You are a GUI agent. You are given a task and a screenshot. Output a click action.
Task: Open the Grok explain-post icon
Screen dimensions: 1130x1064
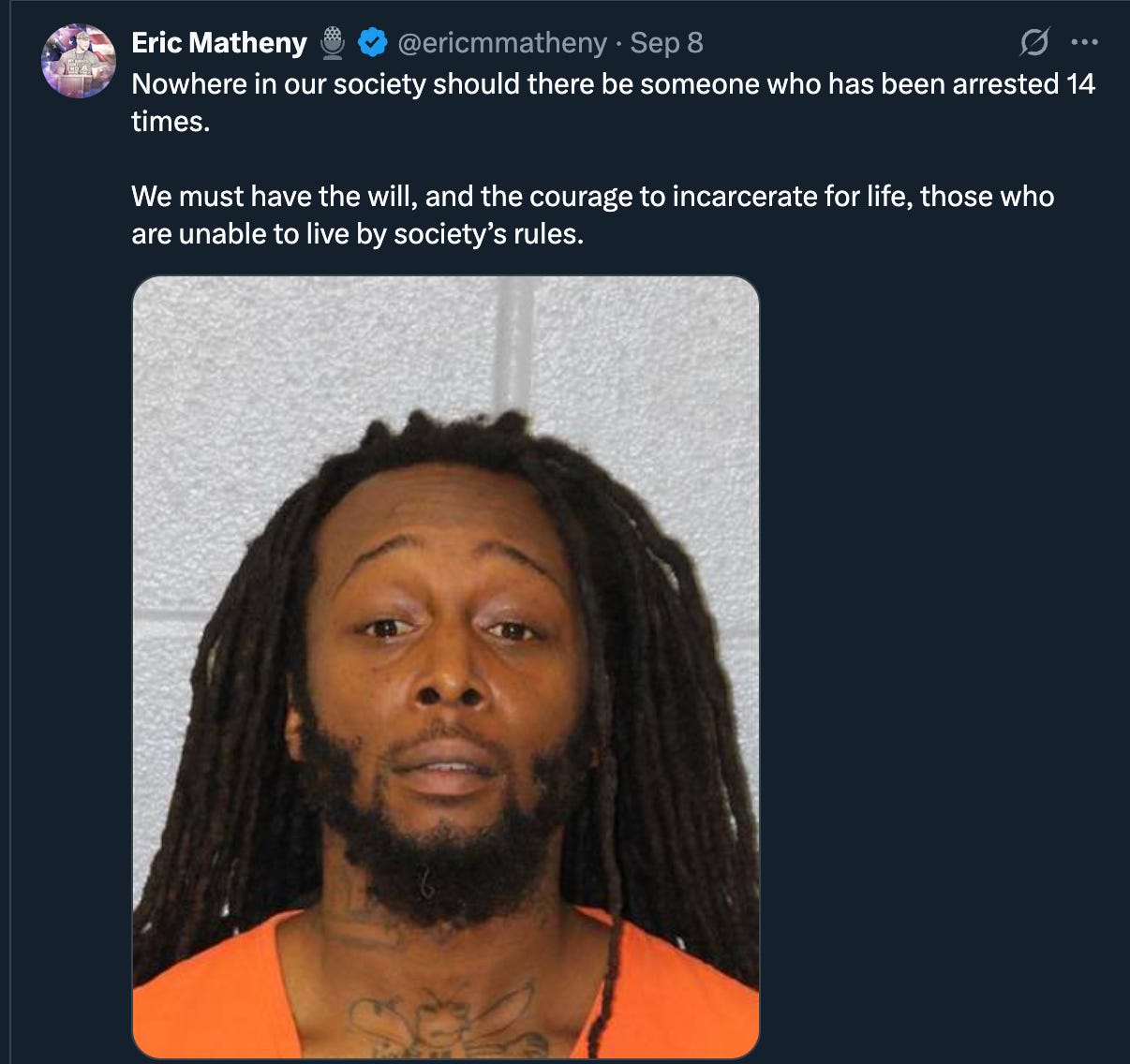[1034, 42]
